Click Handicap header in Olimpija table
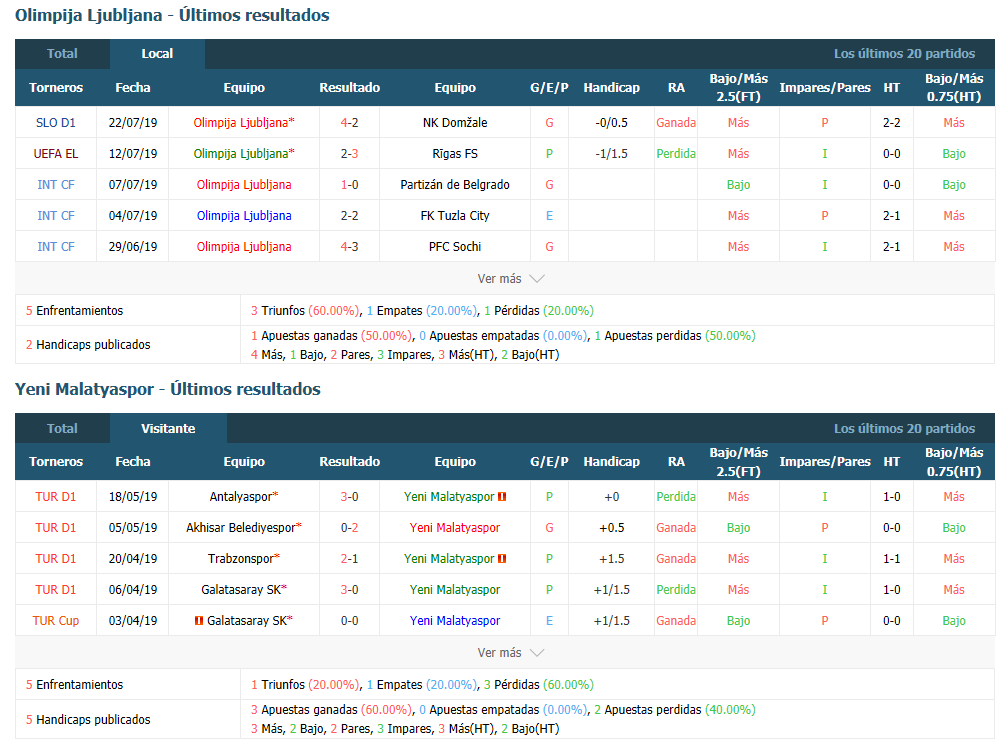This screenshot has height=741, width=1006. [611, 88]
